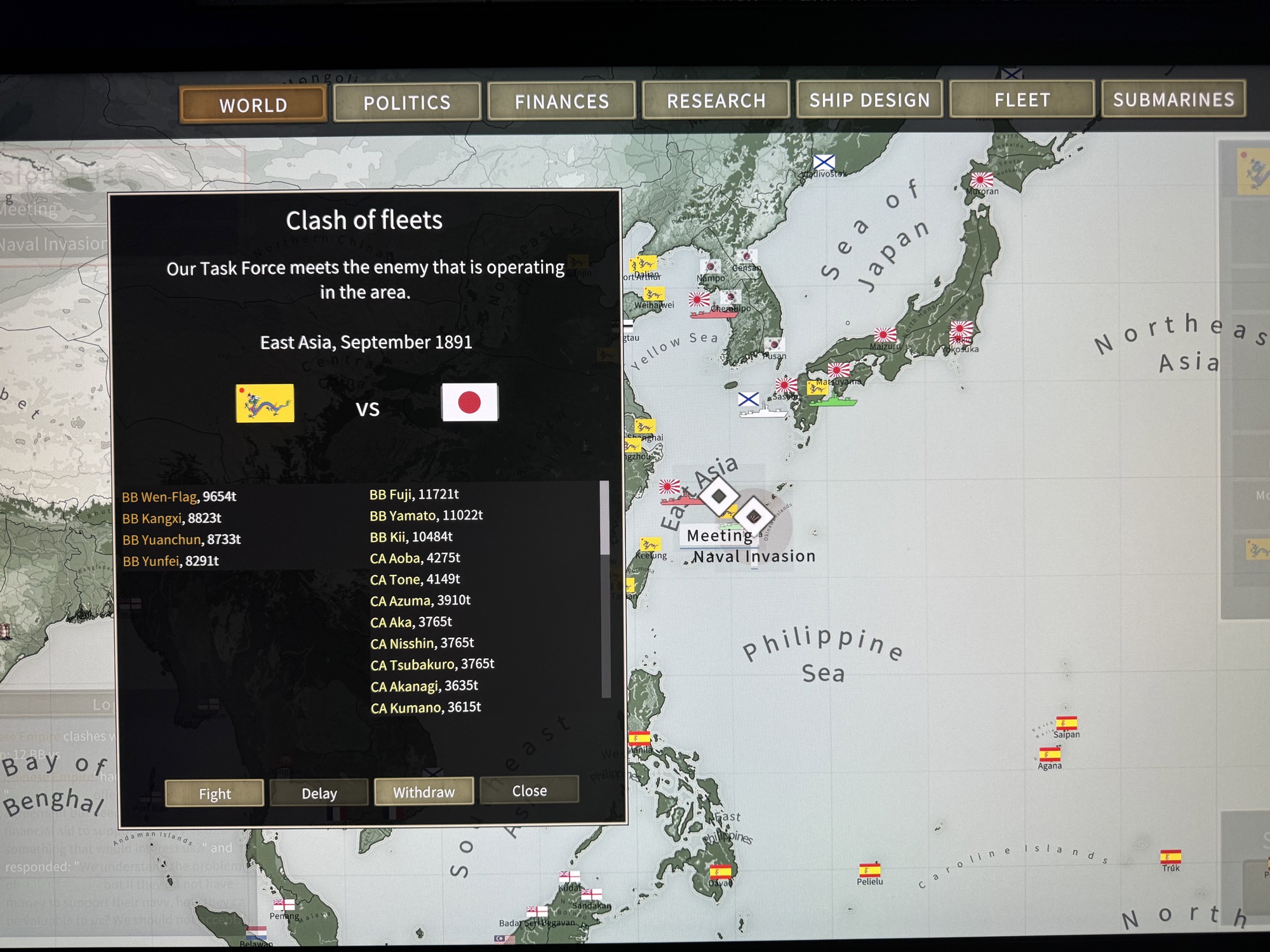The width and height of the screenshot is (1270, 952).
Task: Select CA Azuma in enemy list
Action: tap(420, 600)
